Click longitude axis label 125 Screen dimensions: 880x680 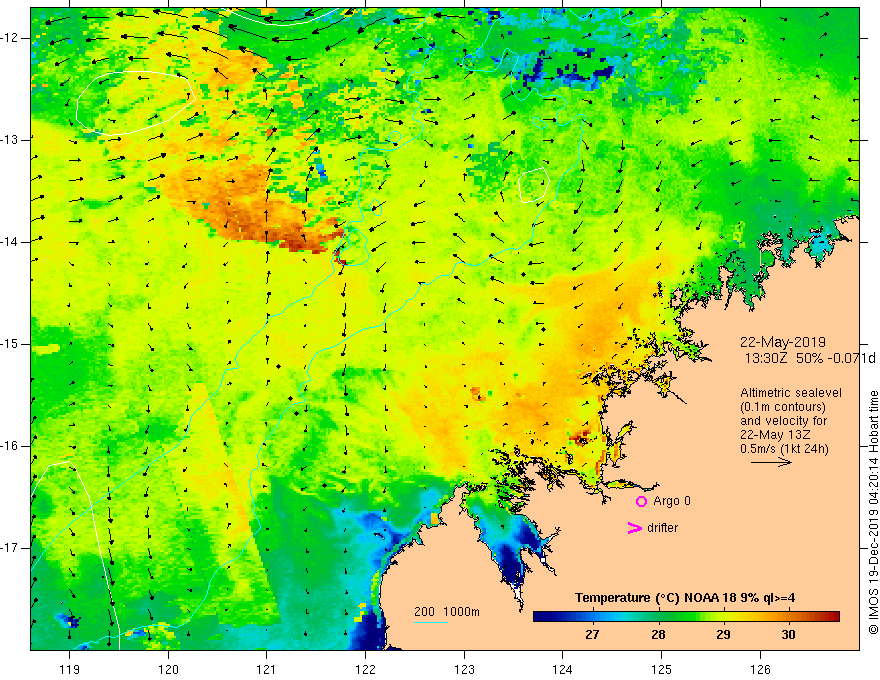[x=662, y=669]
